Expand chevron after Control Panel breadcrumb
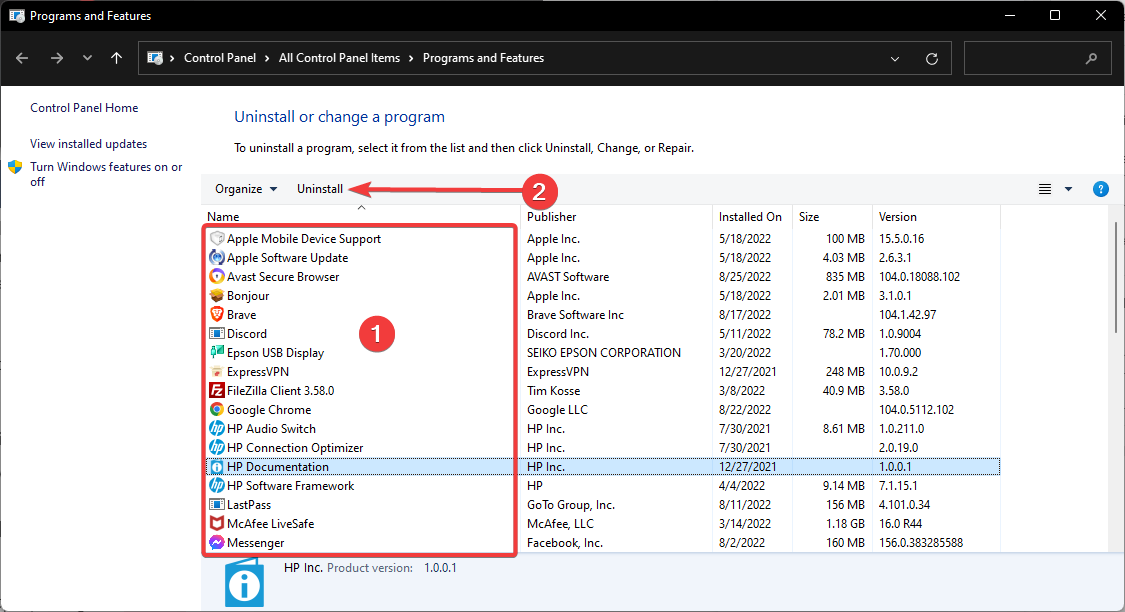Viewport: 1125px width, 612px height. pos(267,58)
